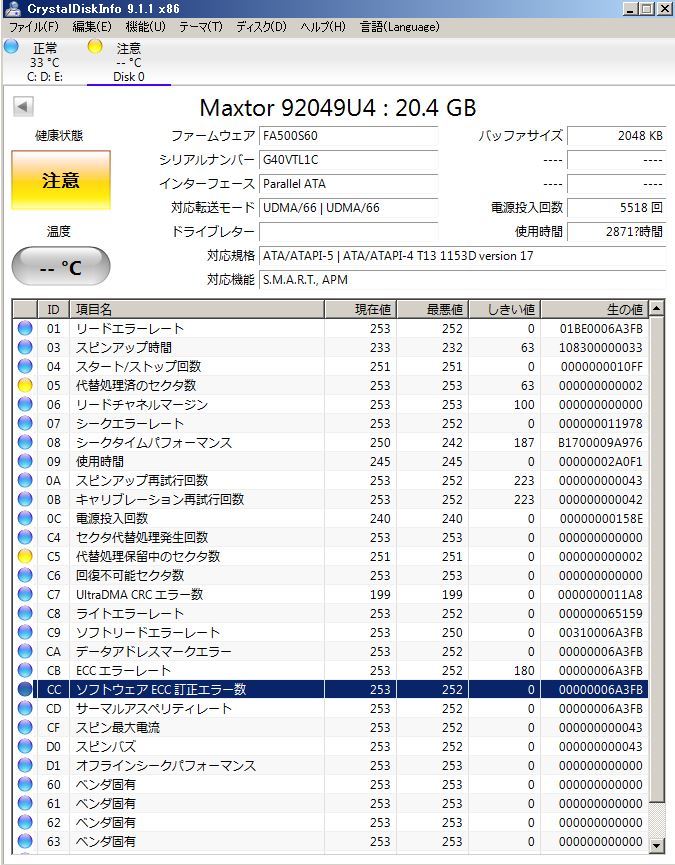
Task: Click status icon of row CB ECCエラーレート
Action: click(25, 670)
